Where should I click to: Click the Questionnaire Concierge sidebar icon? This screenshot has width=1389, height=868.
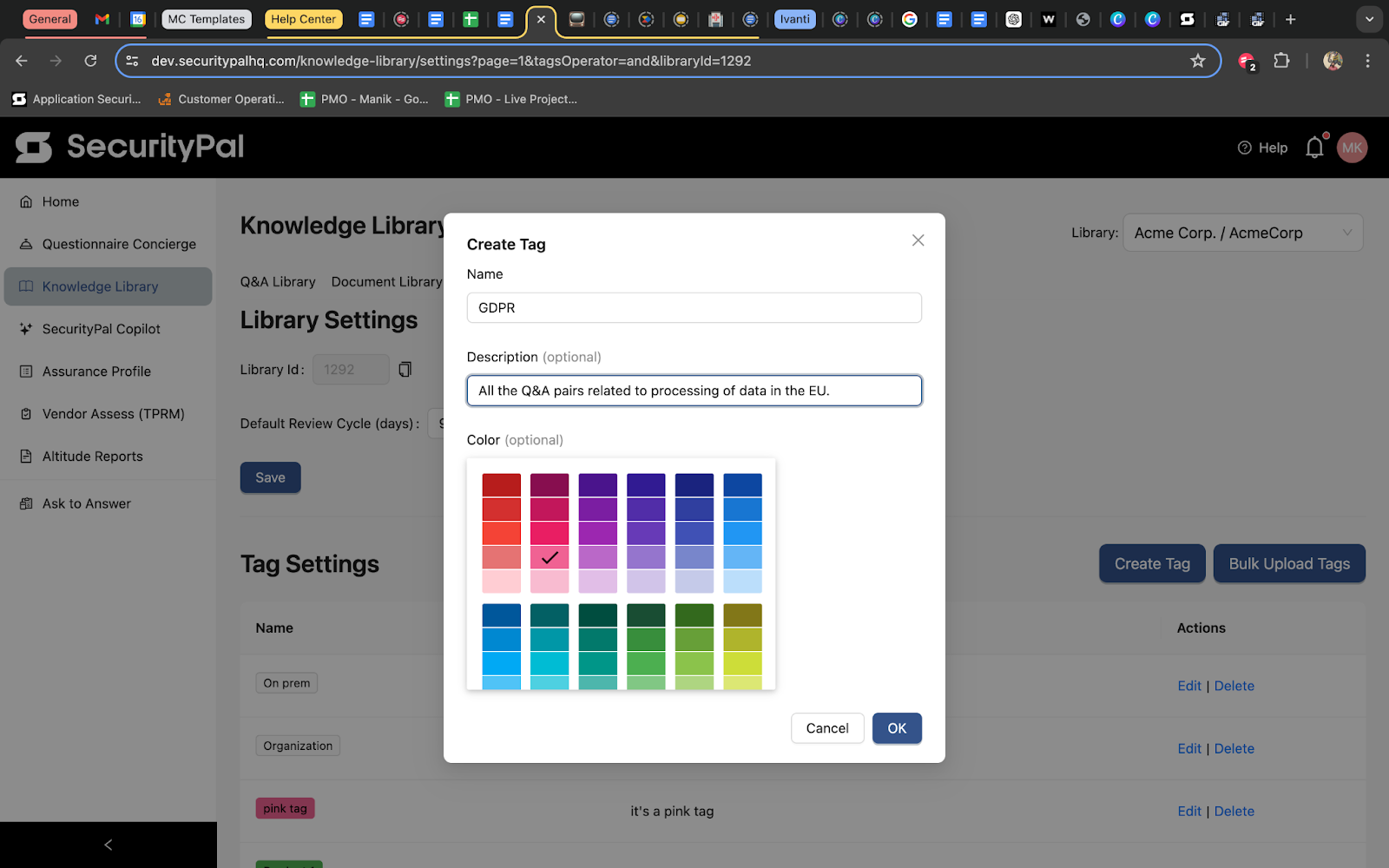click(26, 244)
